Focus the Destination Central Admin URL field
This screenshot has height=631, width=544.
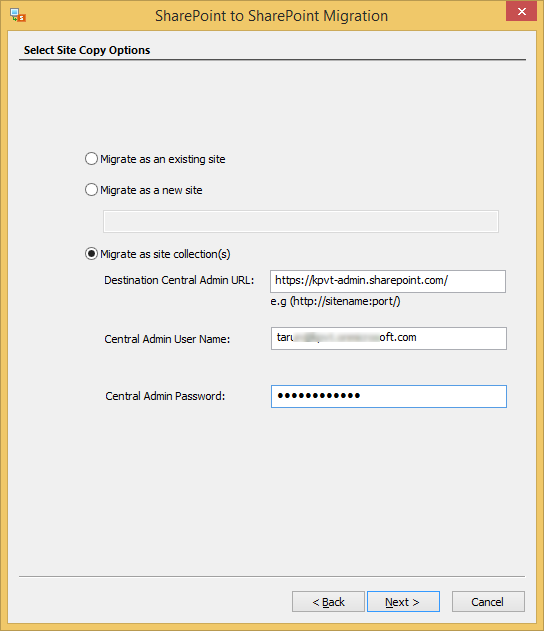tap(388, 281)
